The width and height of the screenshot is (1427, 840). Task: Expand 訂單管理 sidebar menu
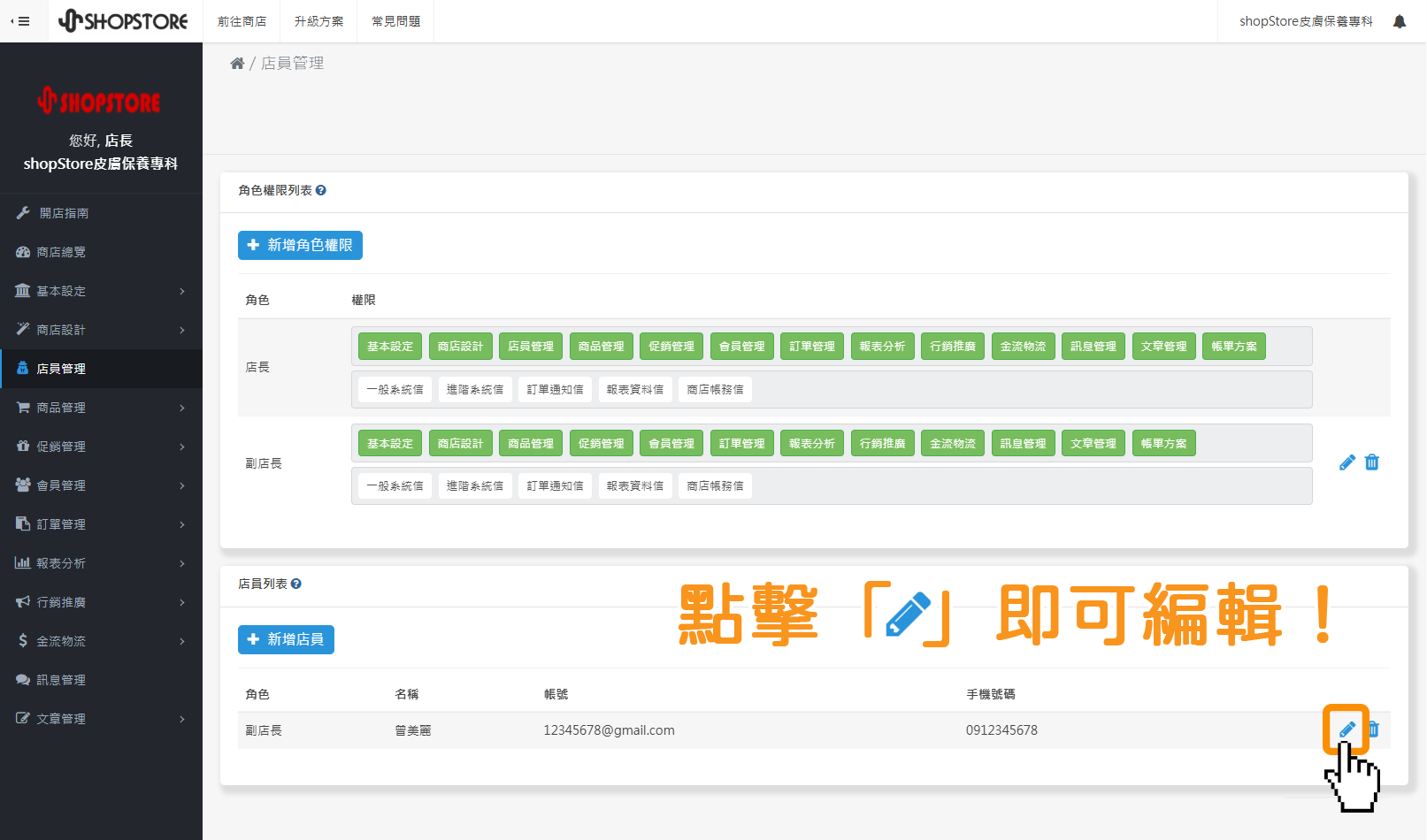tap(101, 524)
